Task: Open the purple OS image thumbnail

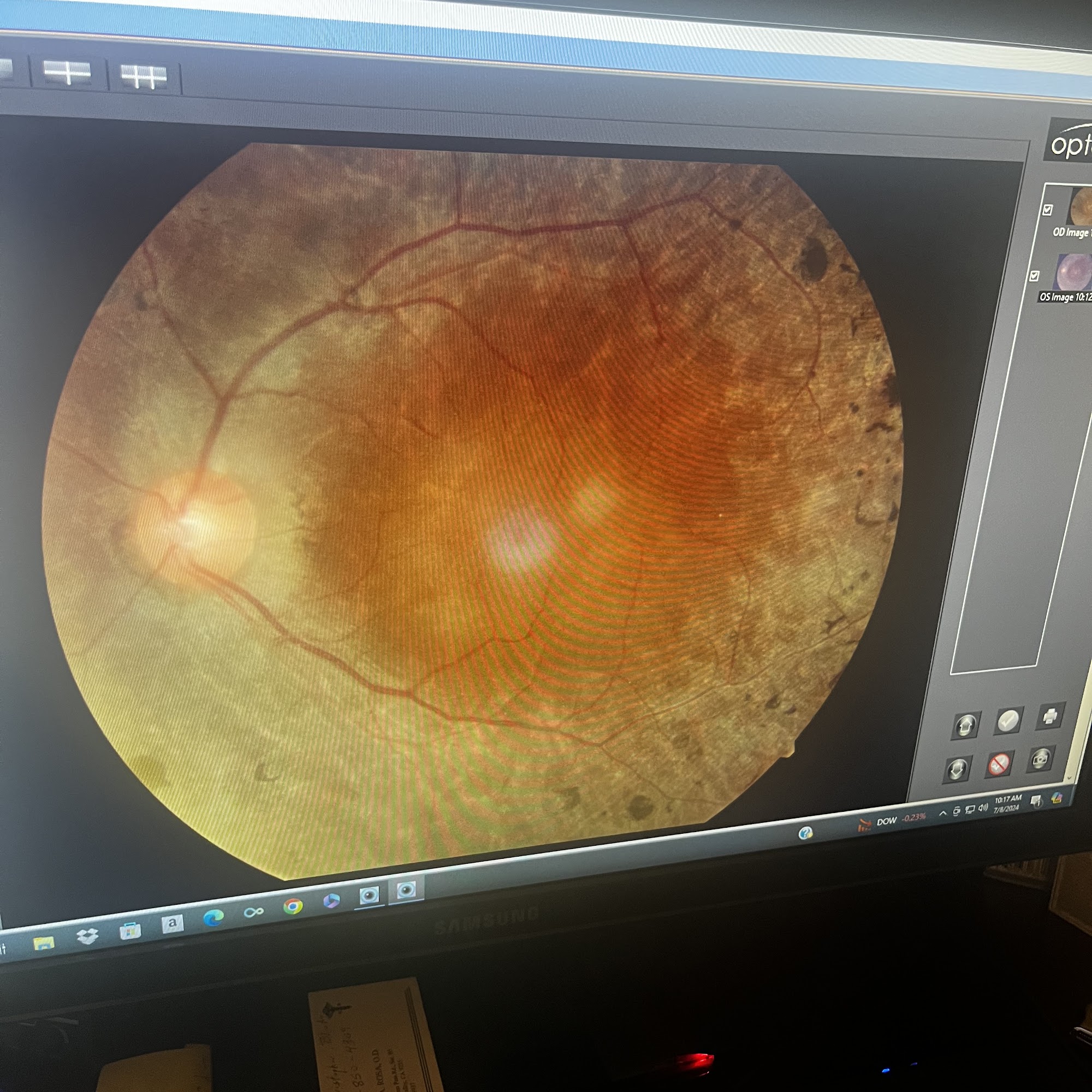Action: (1073, 272)
